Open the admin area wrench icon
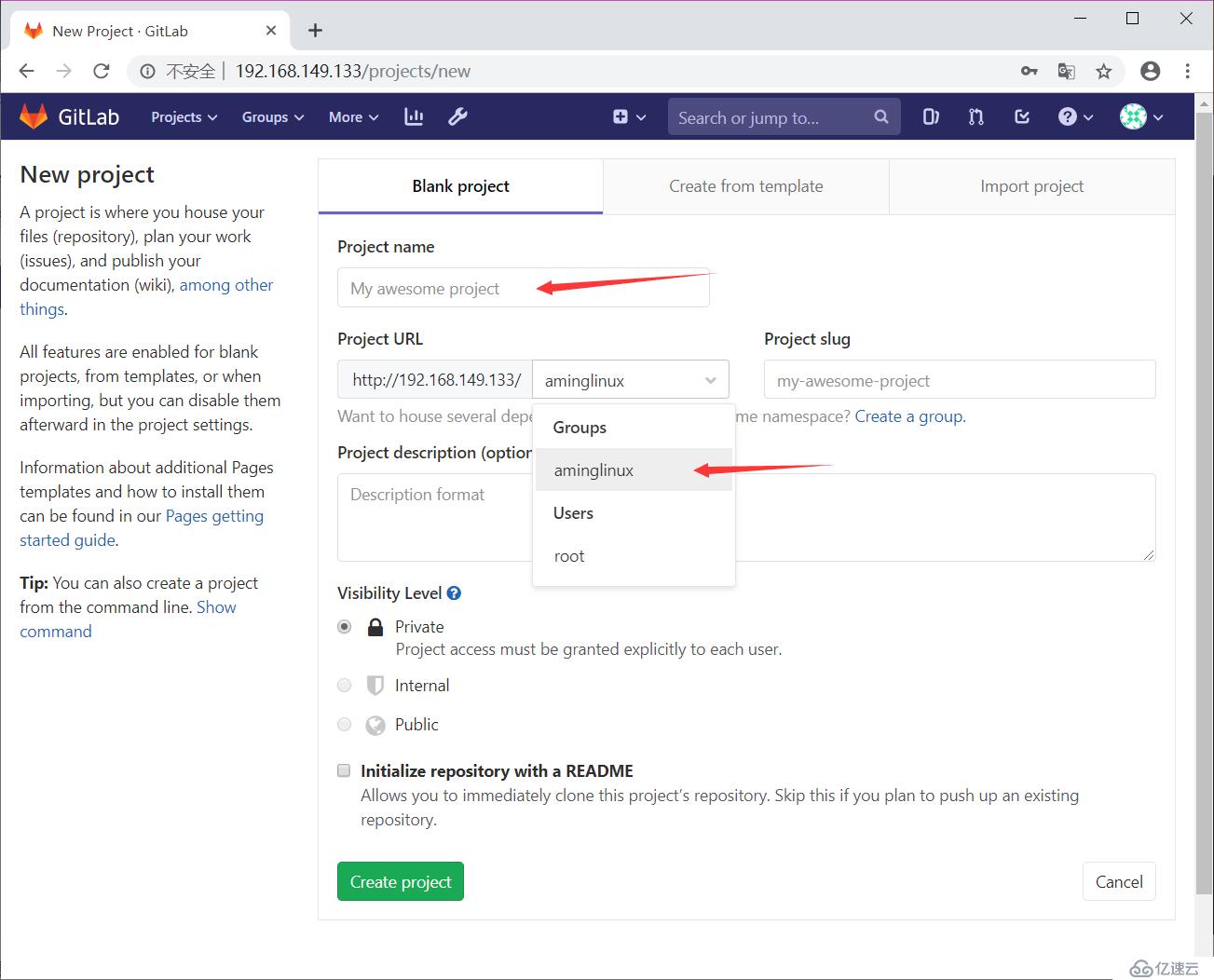 pyautogui.click(x=457, y=116)
